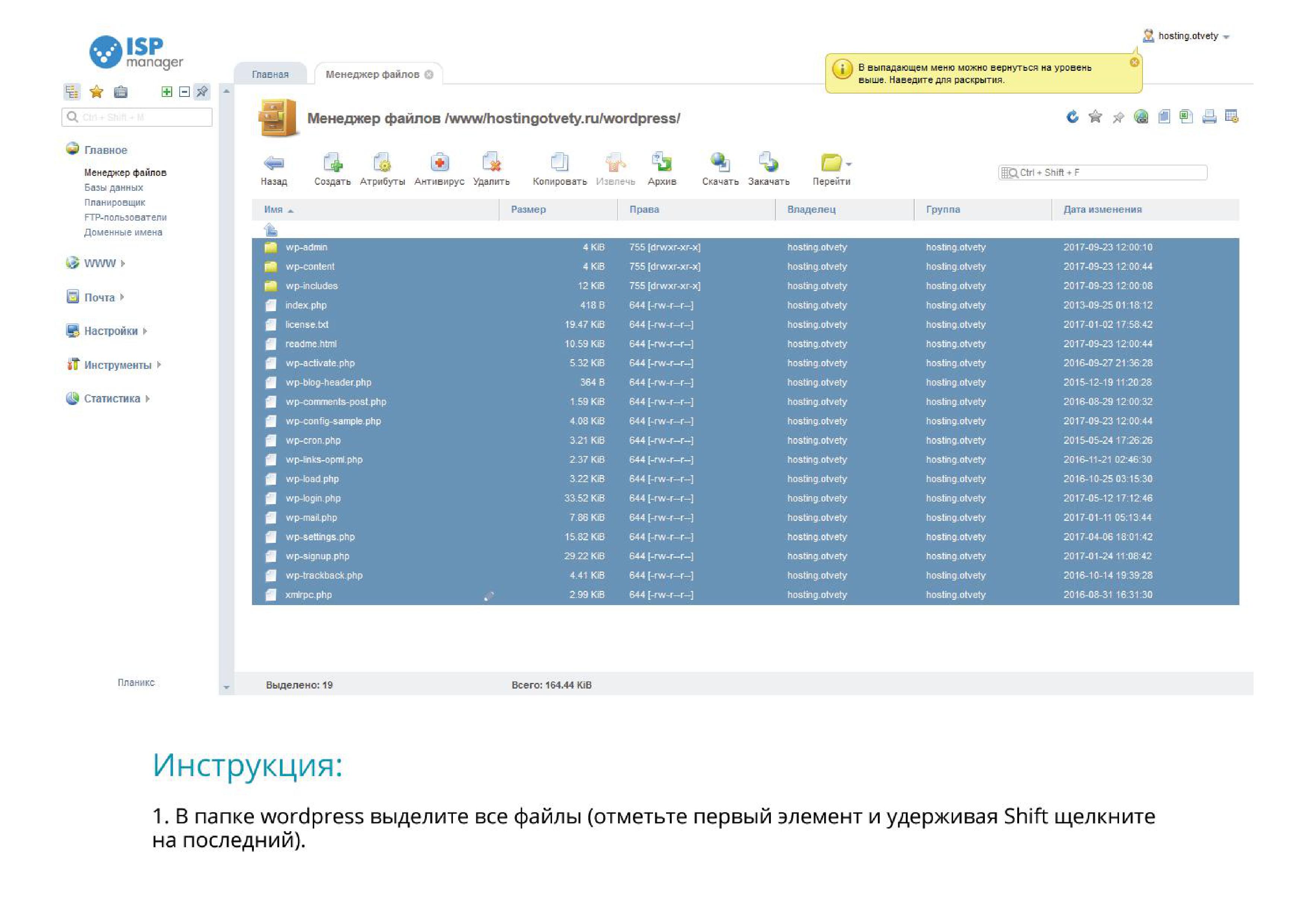Screen dimensions: 1308x924
Task: Close the Менеджер файлов tab
Action: (x=429, y=75)
